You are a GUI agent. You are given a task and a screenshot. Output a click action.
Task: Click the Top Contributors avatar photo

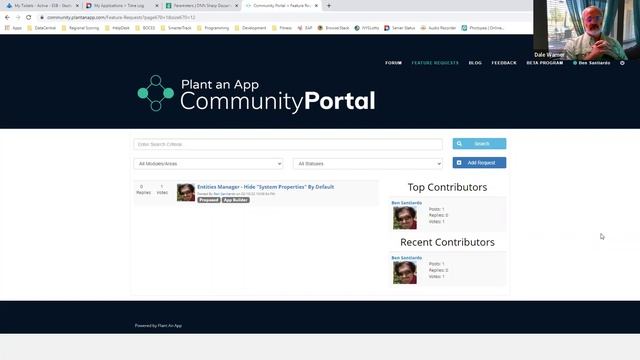[405, 218]
